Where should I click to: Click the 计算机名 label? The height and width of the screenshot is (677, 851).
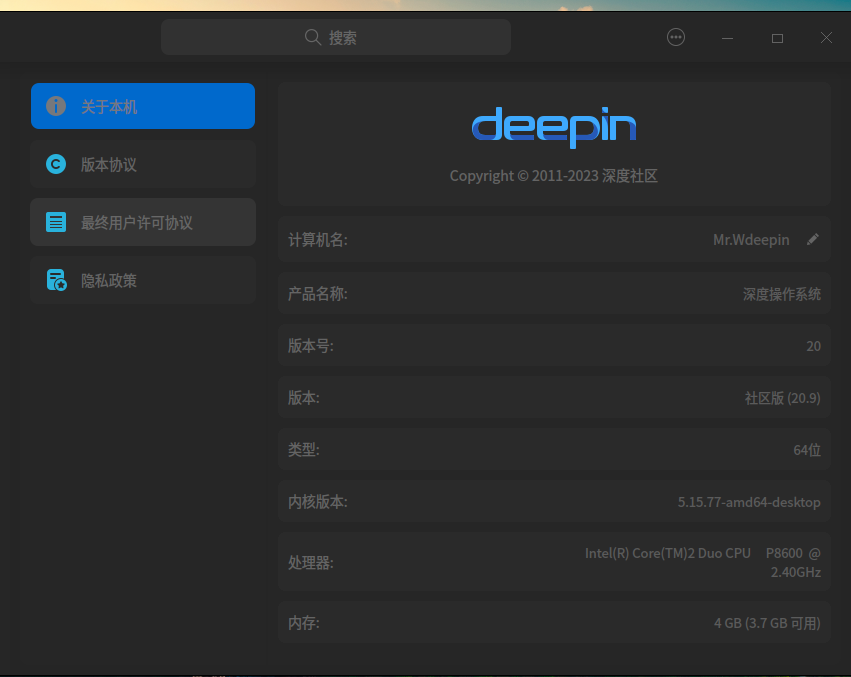[x=318, y=240]
